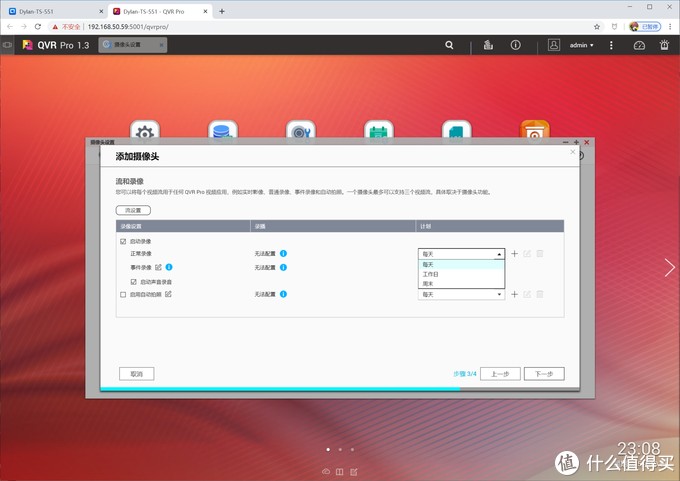The image size is (680, 481).
Task: Click the trash icon in the snapshot schedule row
Action: [540, 294]
